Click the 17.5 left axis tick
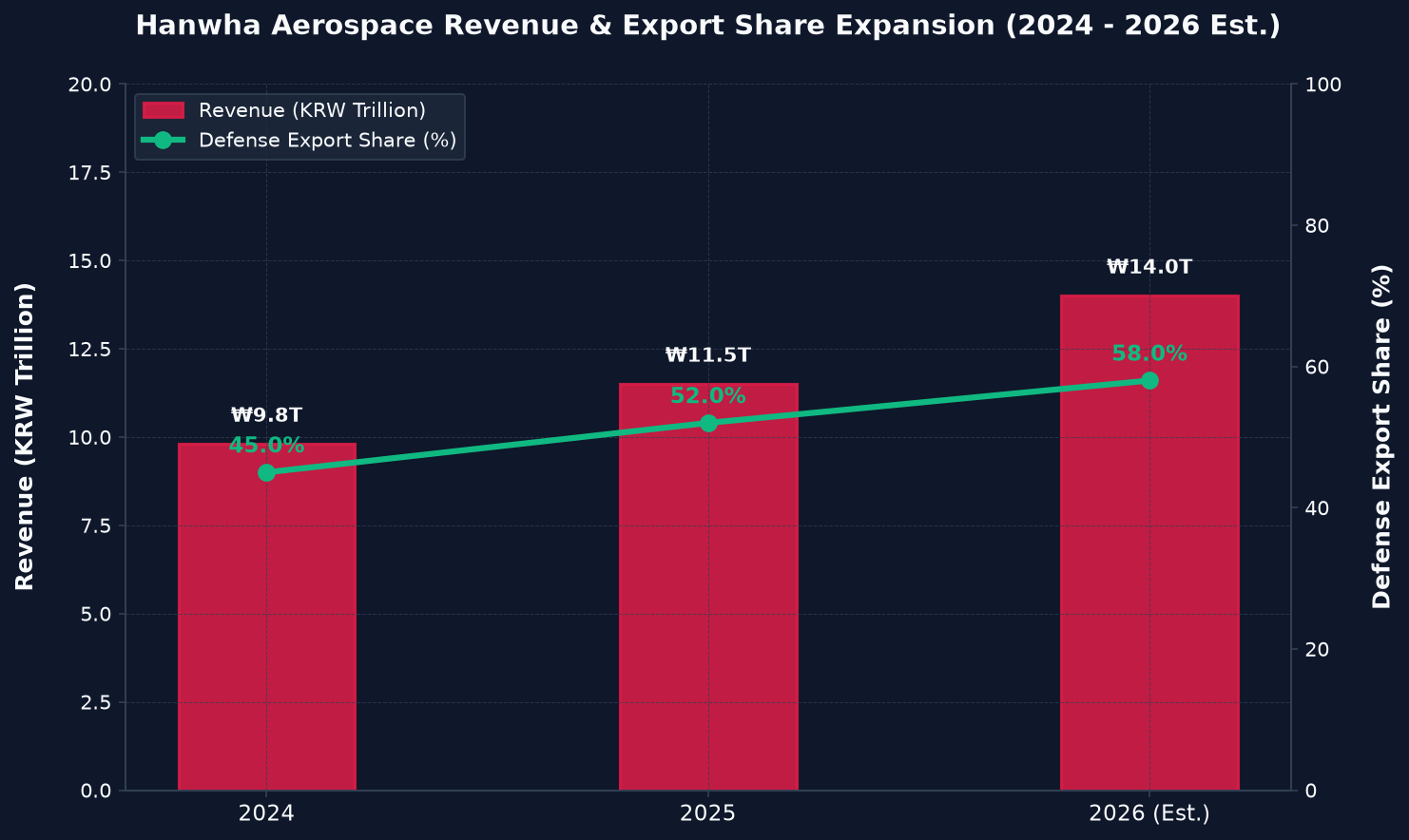Viewport: 1409px width, 840px height. [89, 173]
